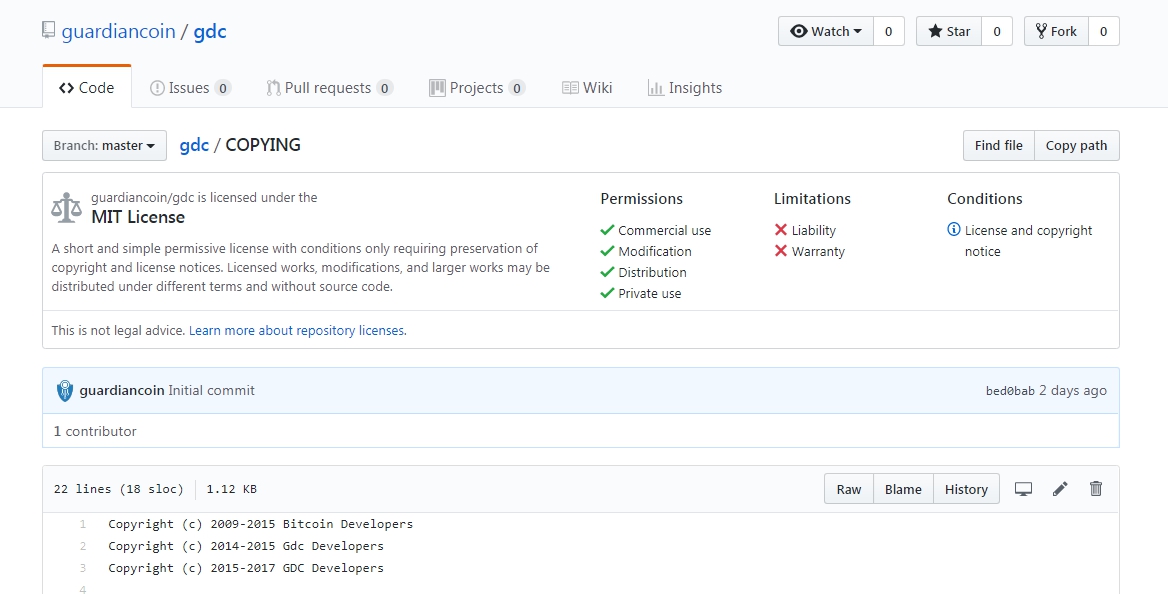1168x594 pixels.
Task: Click line number 1
Action: [83, 524]
